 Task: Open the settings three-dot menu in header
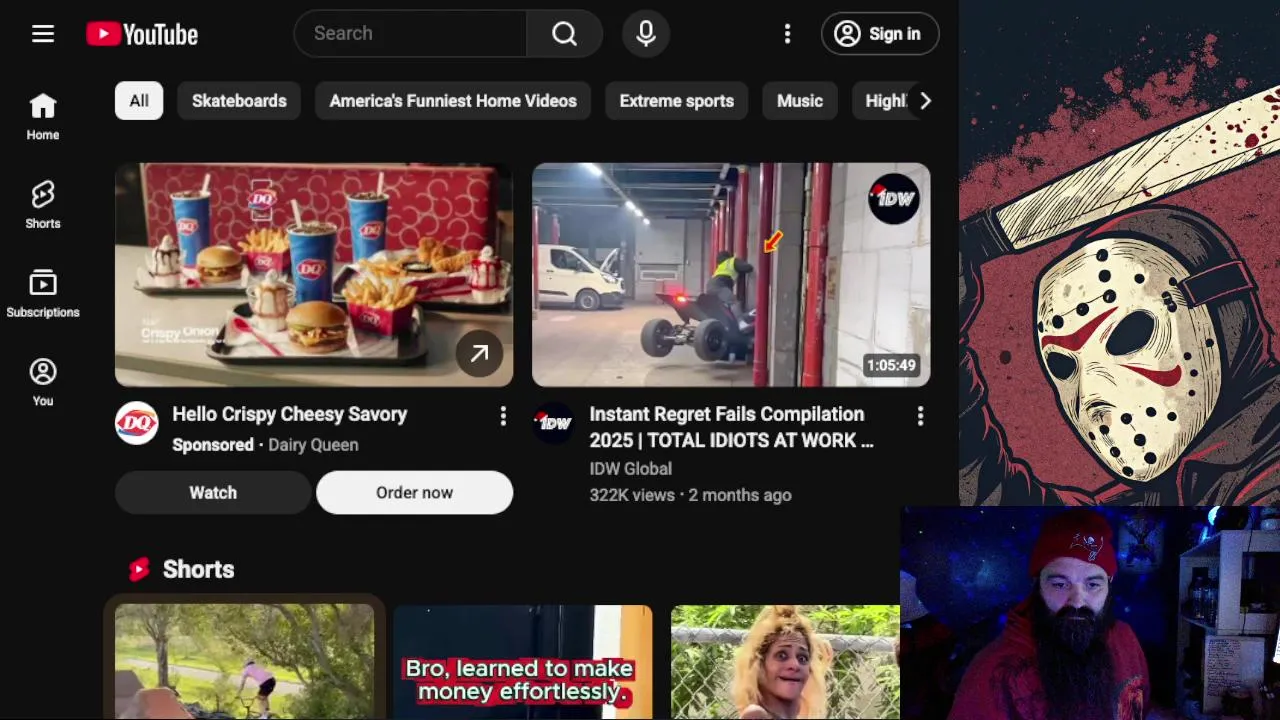787,34
